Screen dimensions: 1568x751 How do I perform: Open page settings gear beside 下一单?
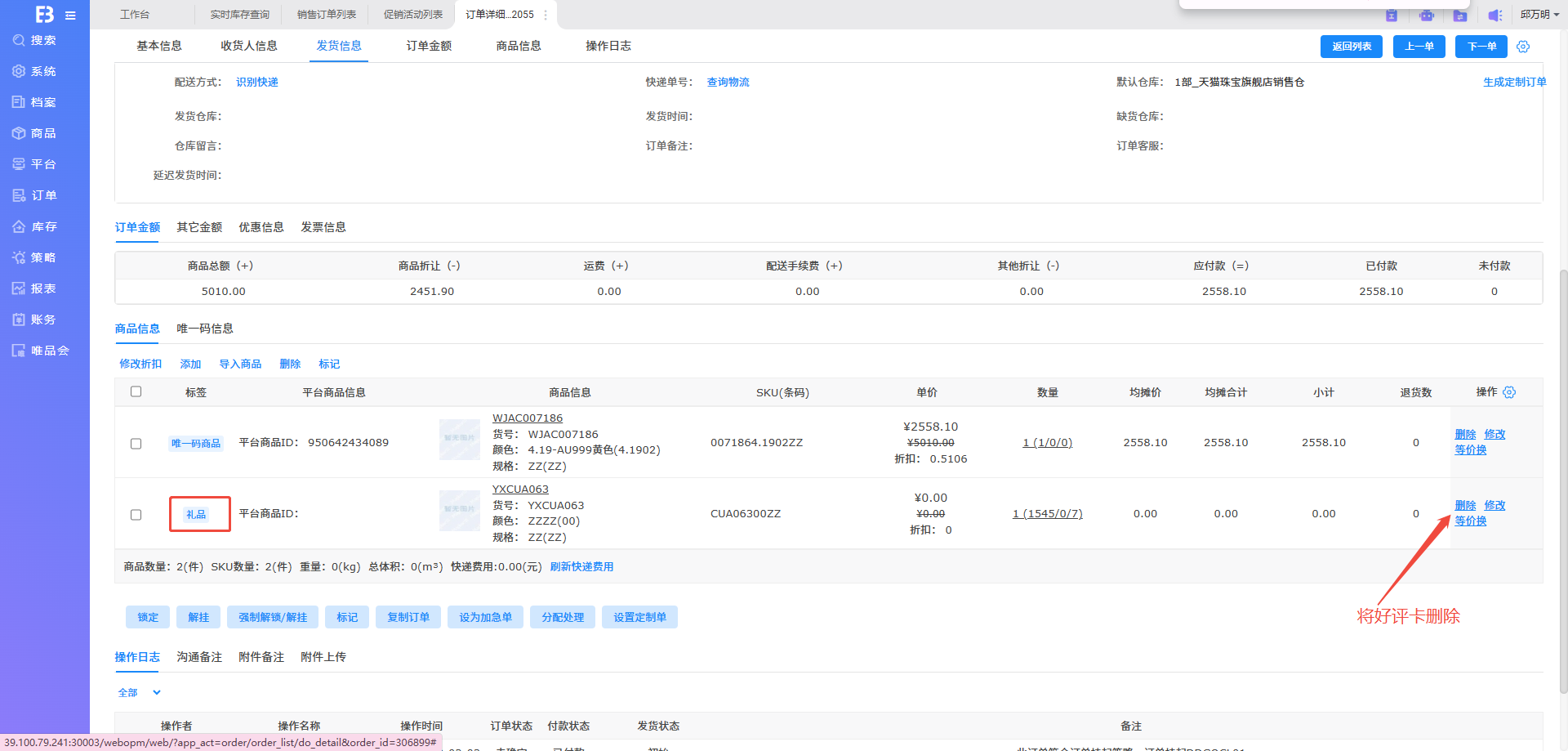pos(1523,47)
